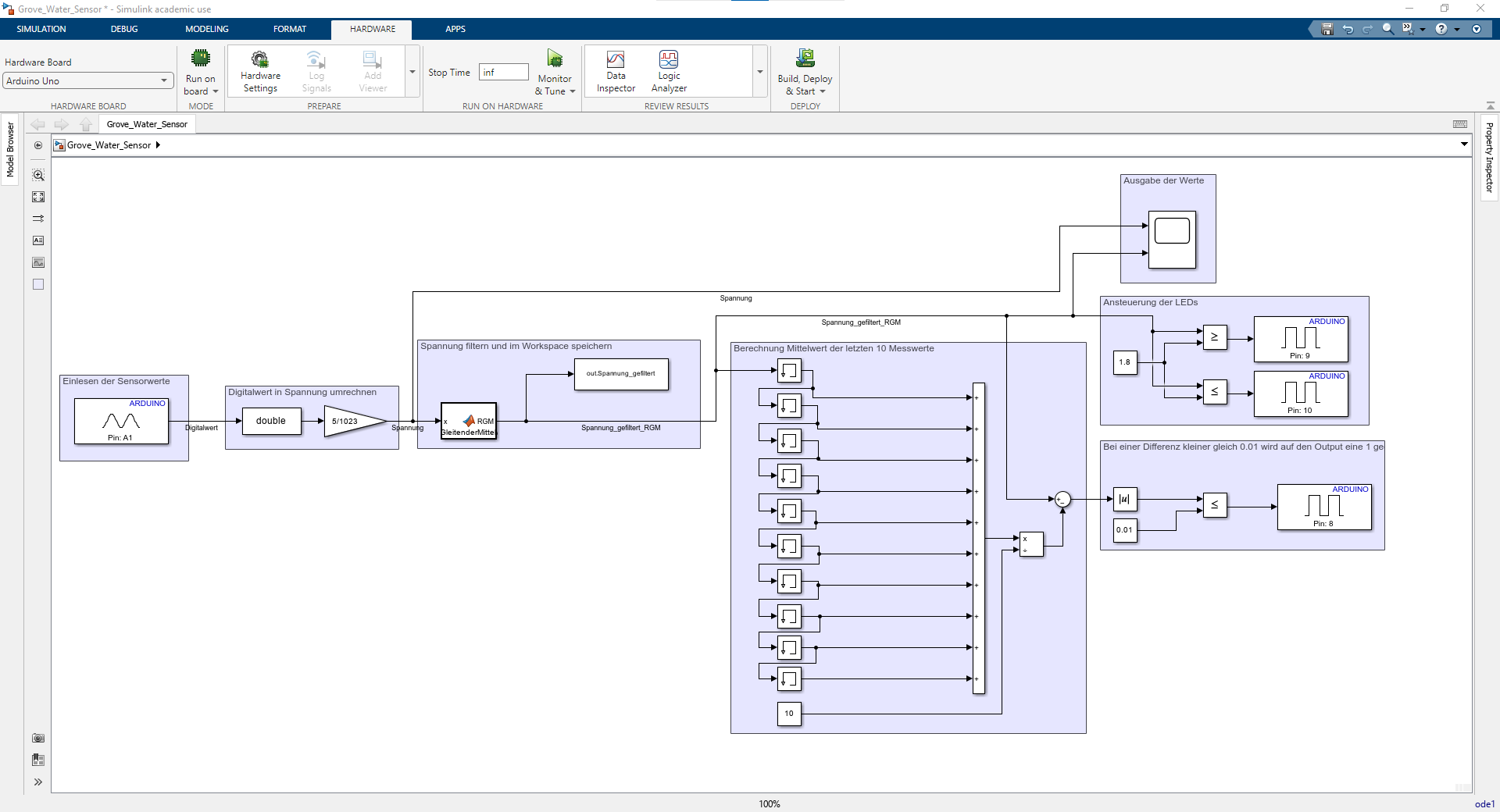Select the Scope block in Ausgabe der Werte

(x=1172, y=239)
